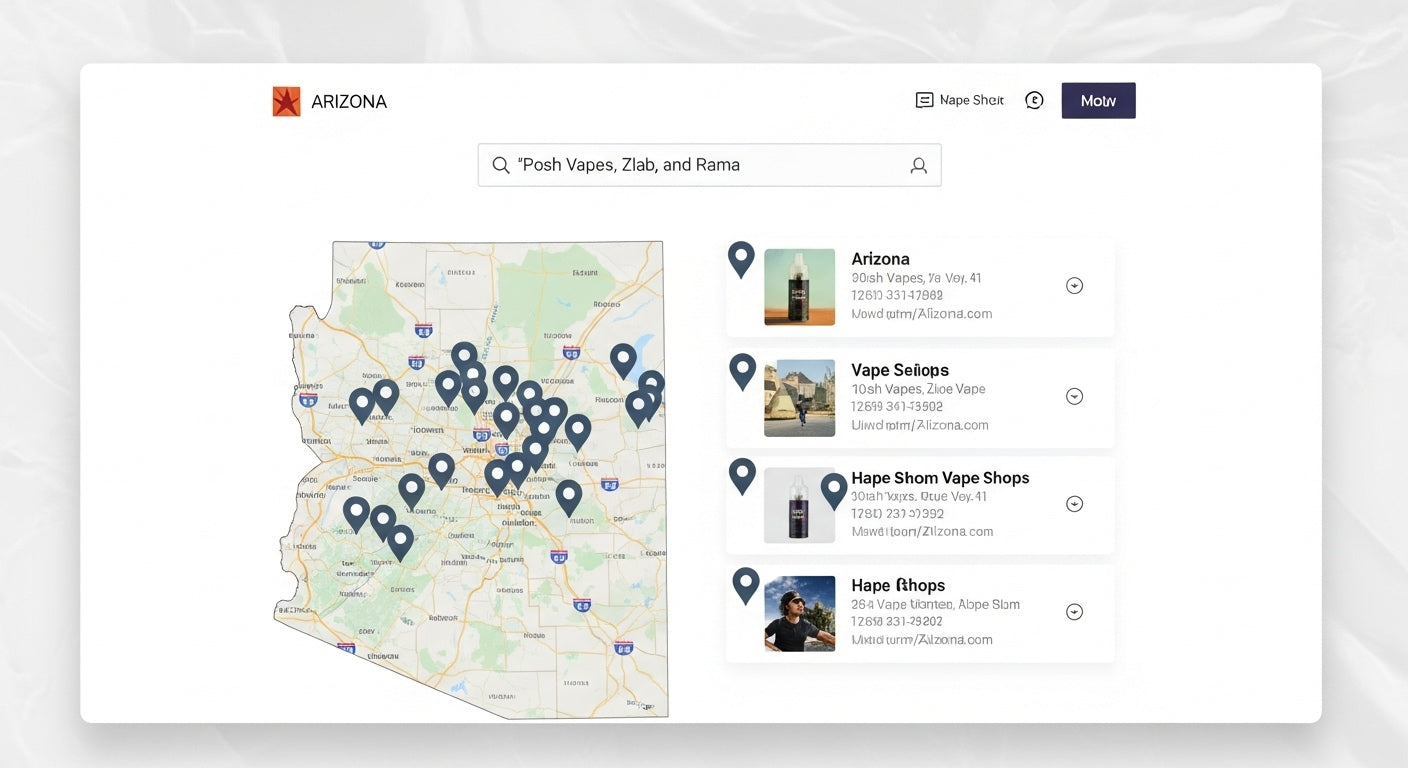Image resolution: width=1408 pixels, height=768 pixels.
Task: Expand the Hape Shom Vape Shops listing
Action: [x=1074, y=504]
